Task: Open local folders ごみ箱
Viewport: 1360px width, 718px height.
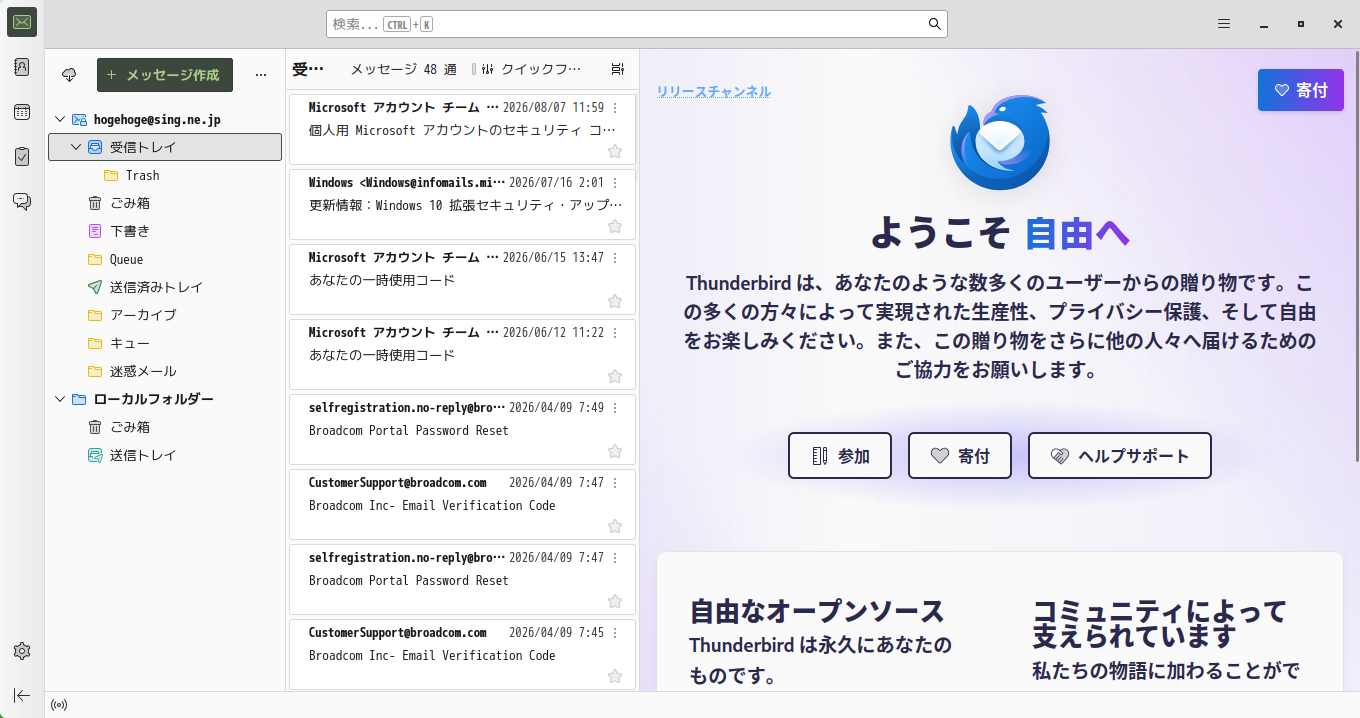Action: point(165,427)
